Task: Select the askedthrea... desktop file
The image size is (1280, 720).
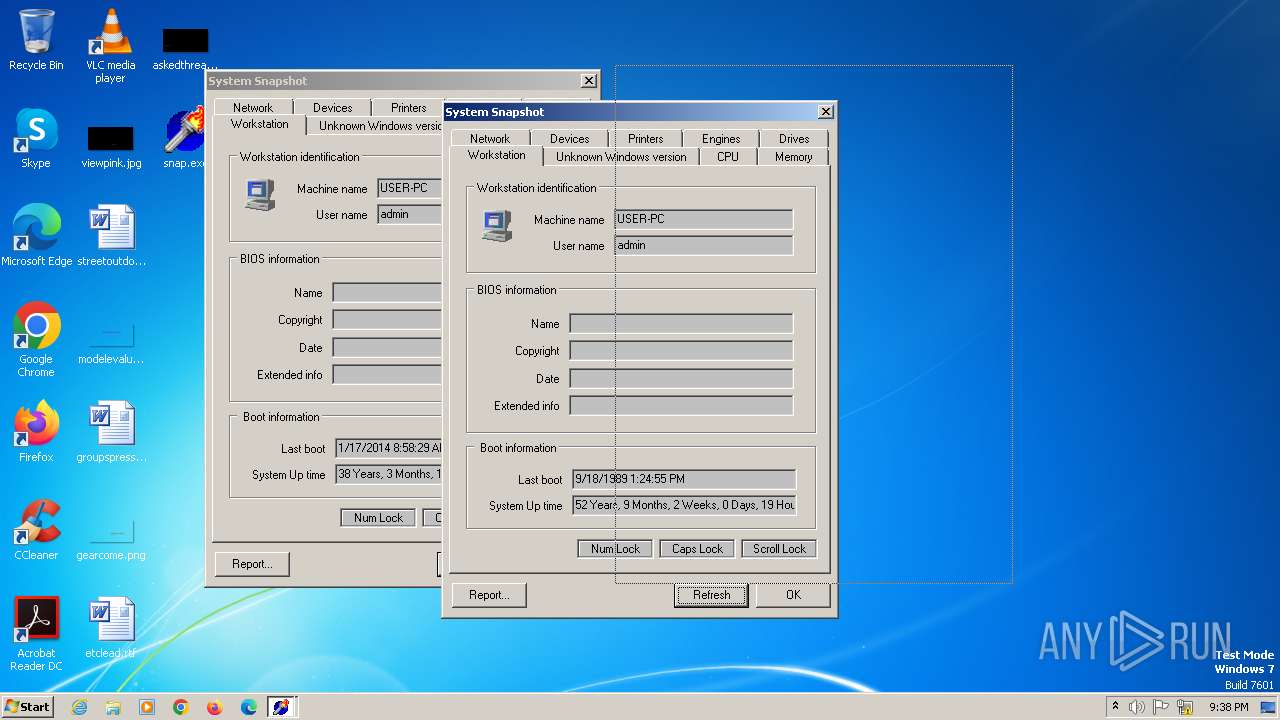Action: point(185,48)
